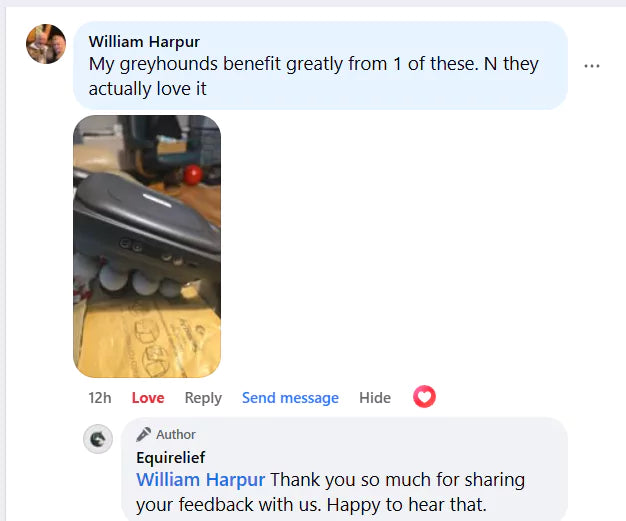626x521 pixels.
Task: Click the greyhounds comment text bubble
Action: (x=320, y=66)
